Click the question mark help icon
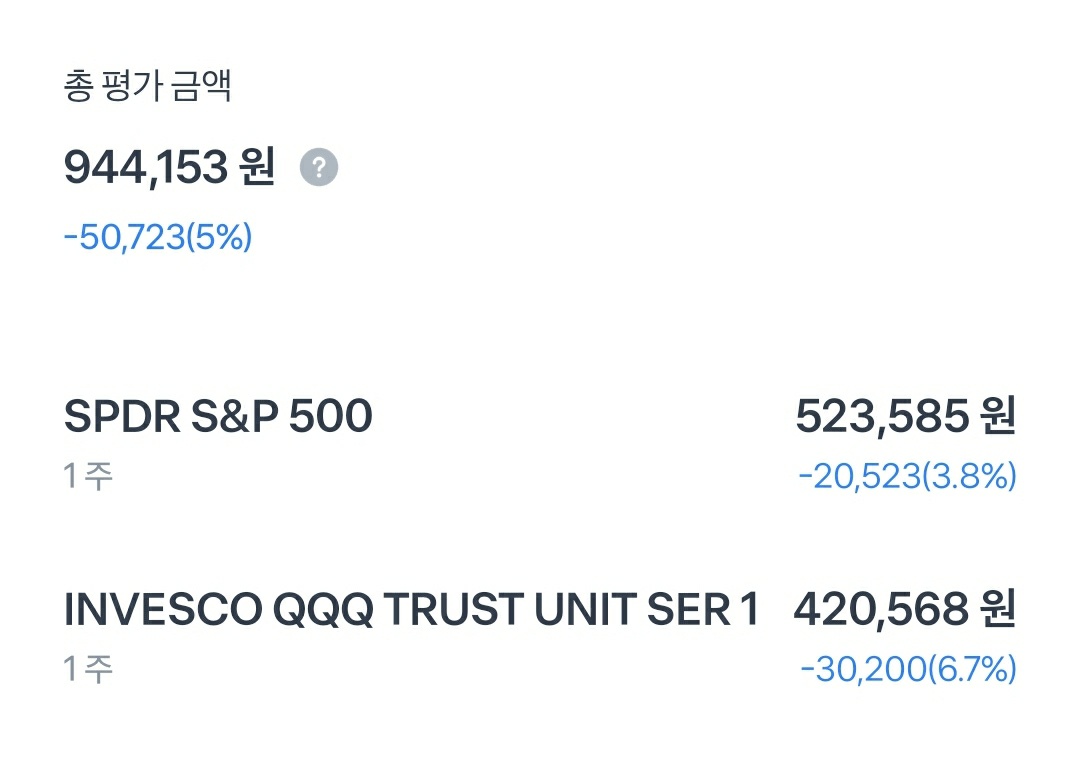The image size is (1080, 759). point(319,167)
